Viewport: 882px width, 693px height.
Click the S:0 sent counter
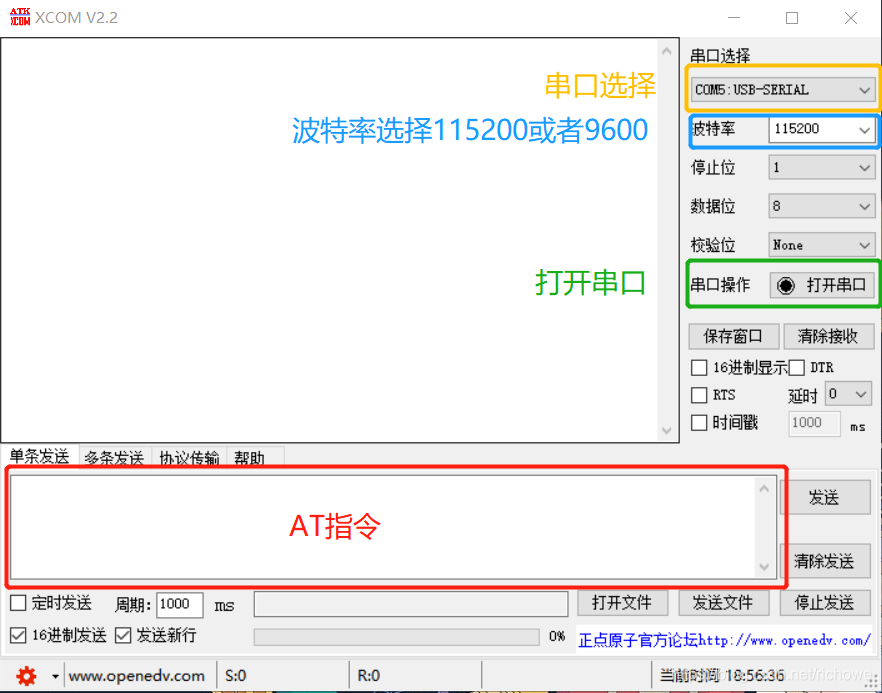point(236,676)
